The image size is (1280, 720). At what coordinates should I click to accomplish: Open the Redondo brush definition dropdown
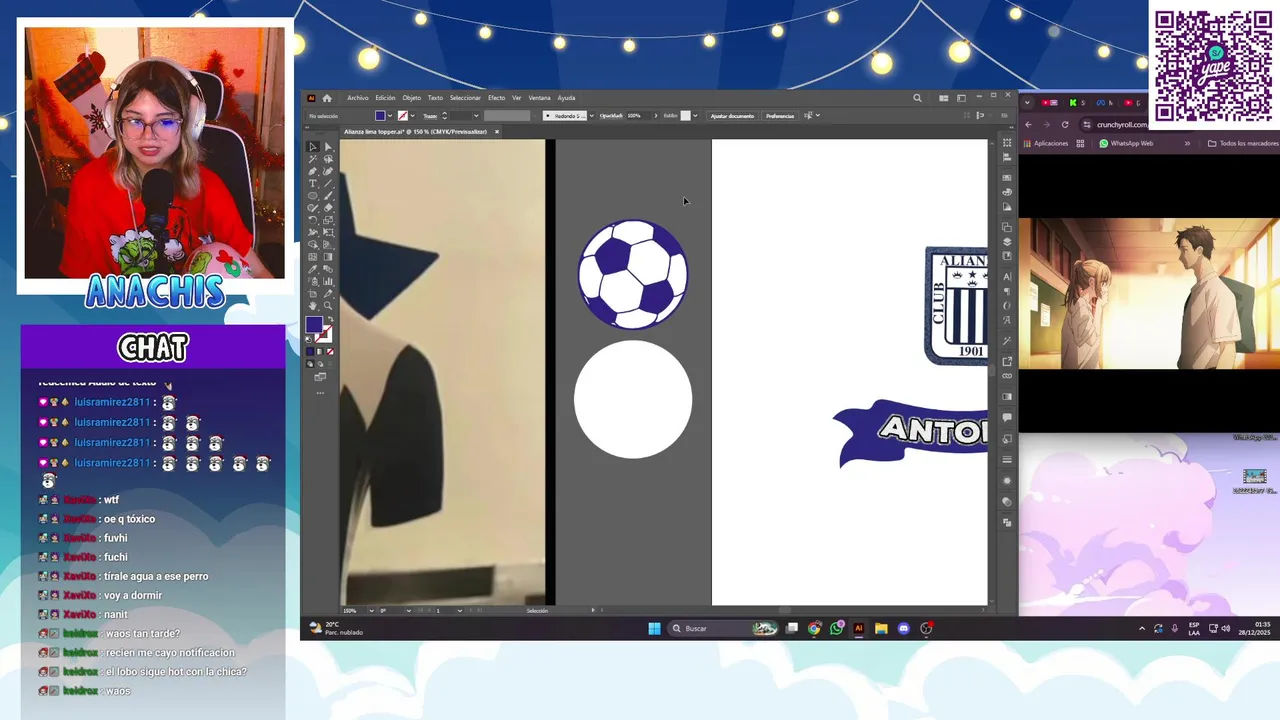coord(591,116)
